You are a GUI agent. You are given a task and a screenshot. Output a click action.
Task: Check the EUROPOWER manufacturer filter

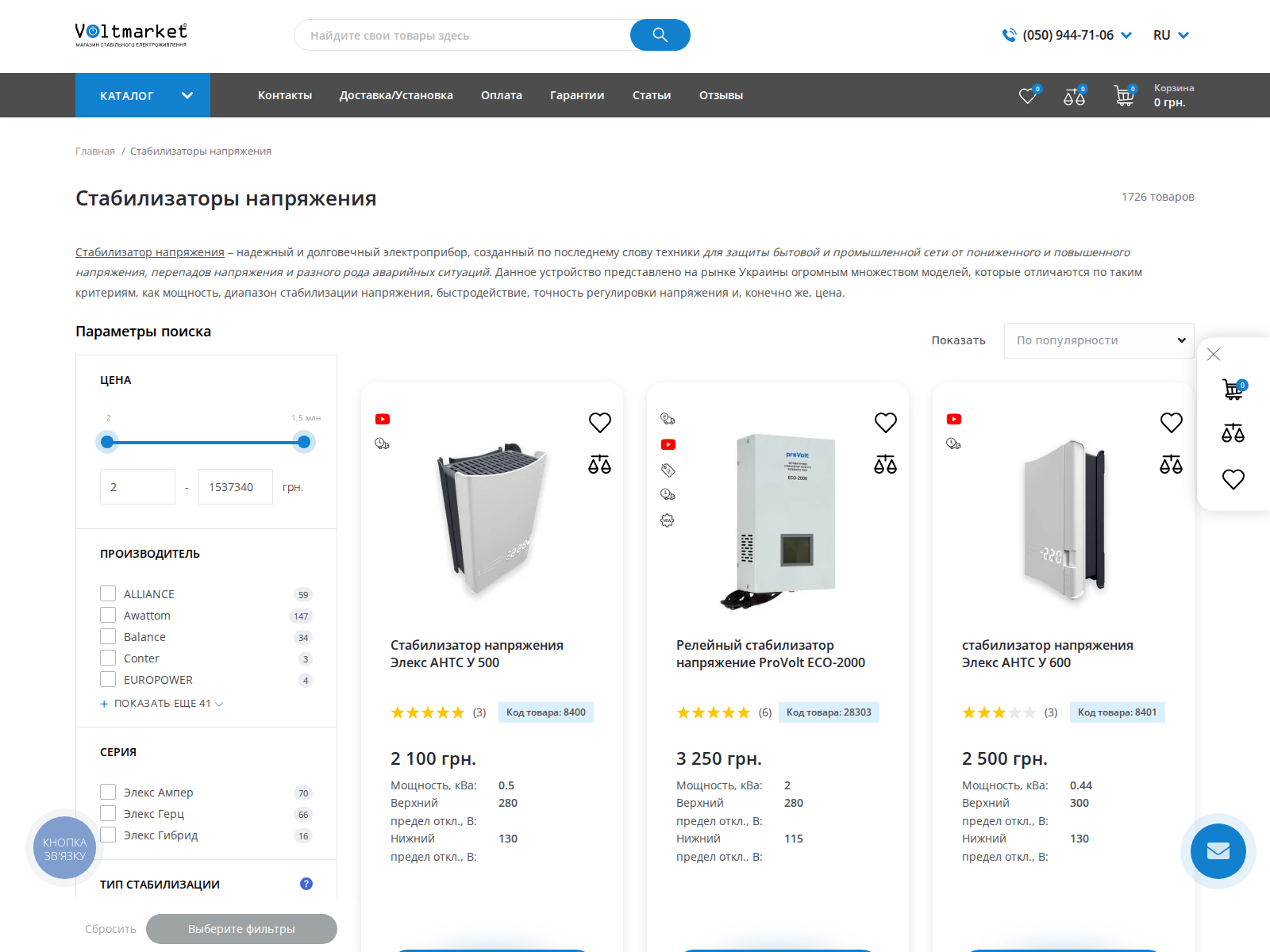(108, 679)
